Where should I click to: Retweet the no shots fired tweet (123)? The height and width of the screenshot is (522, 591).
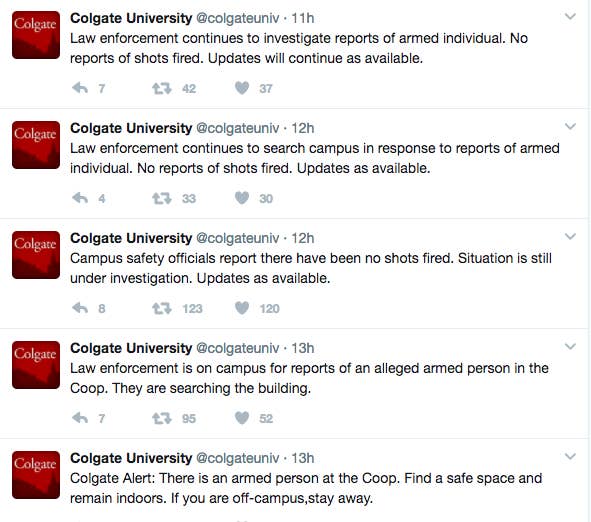click(x=162, y=309)
